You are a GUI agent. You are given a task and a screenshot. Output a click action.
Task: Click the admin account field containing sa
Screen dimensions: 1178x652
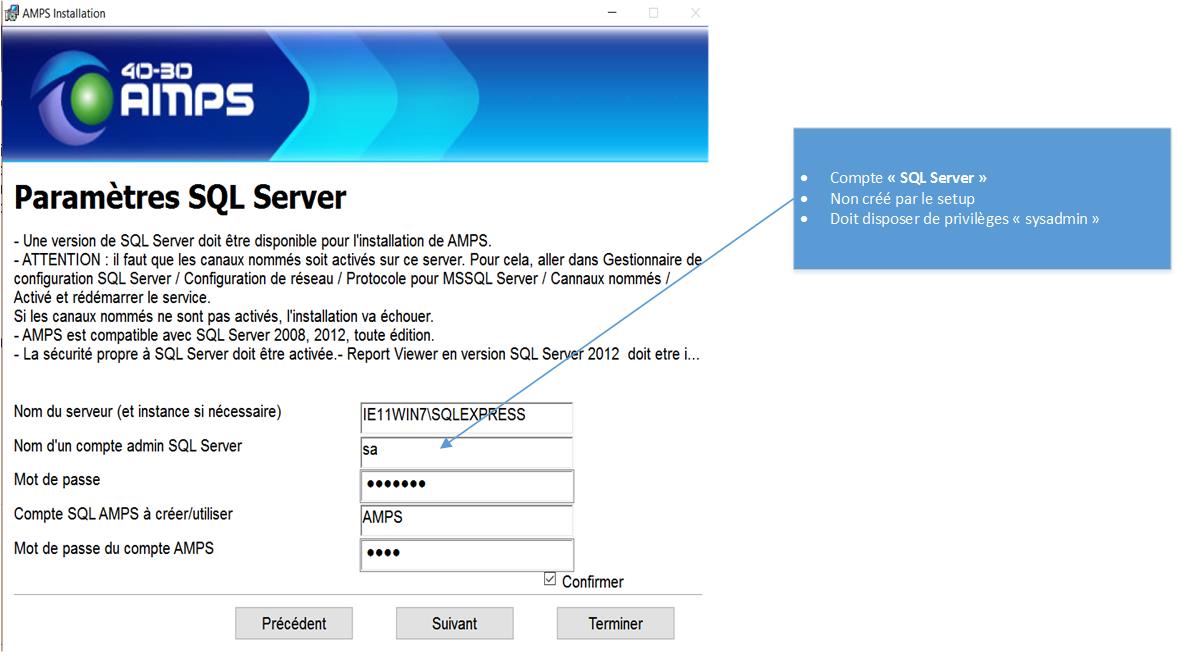[466, 451]
